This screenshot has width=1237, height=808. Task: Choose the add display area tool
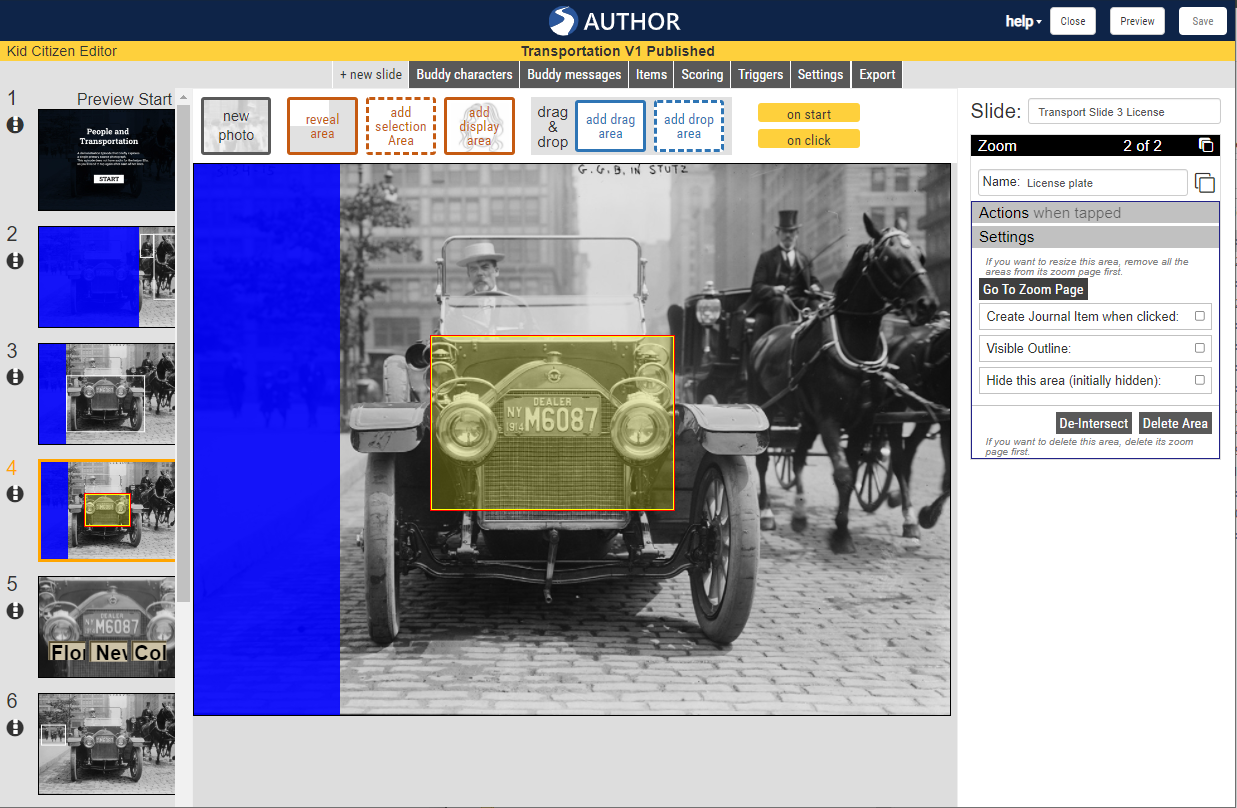(x=479, y=125)
